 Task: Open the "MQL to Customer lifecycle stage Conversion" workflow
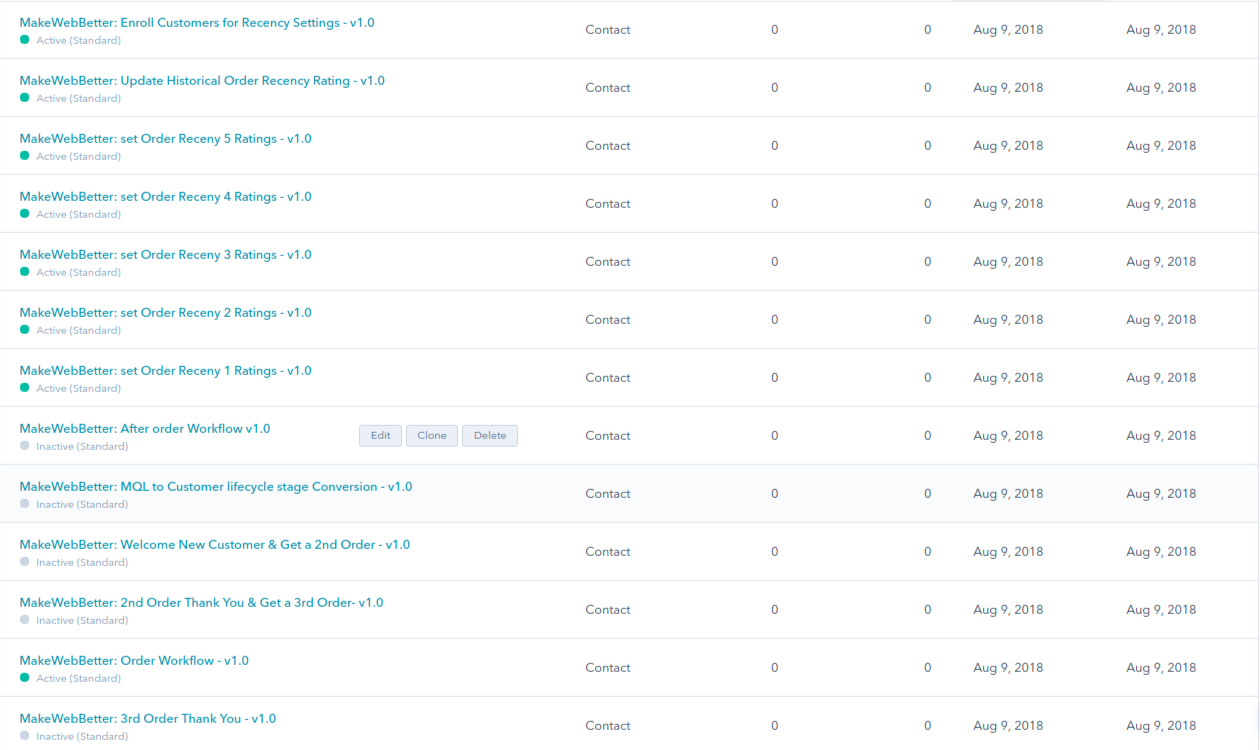(216, 486)
